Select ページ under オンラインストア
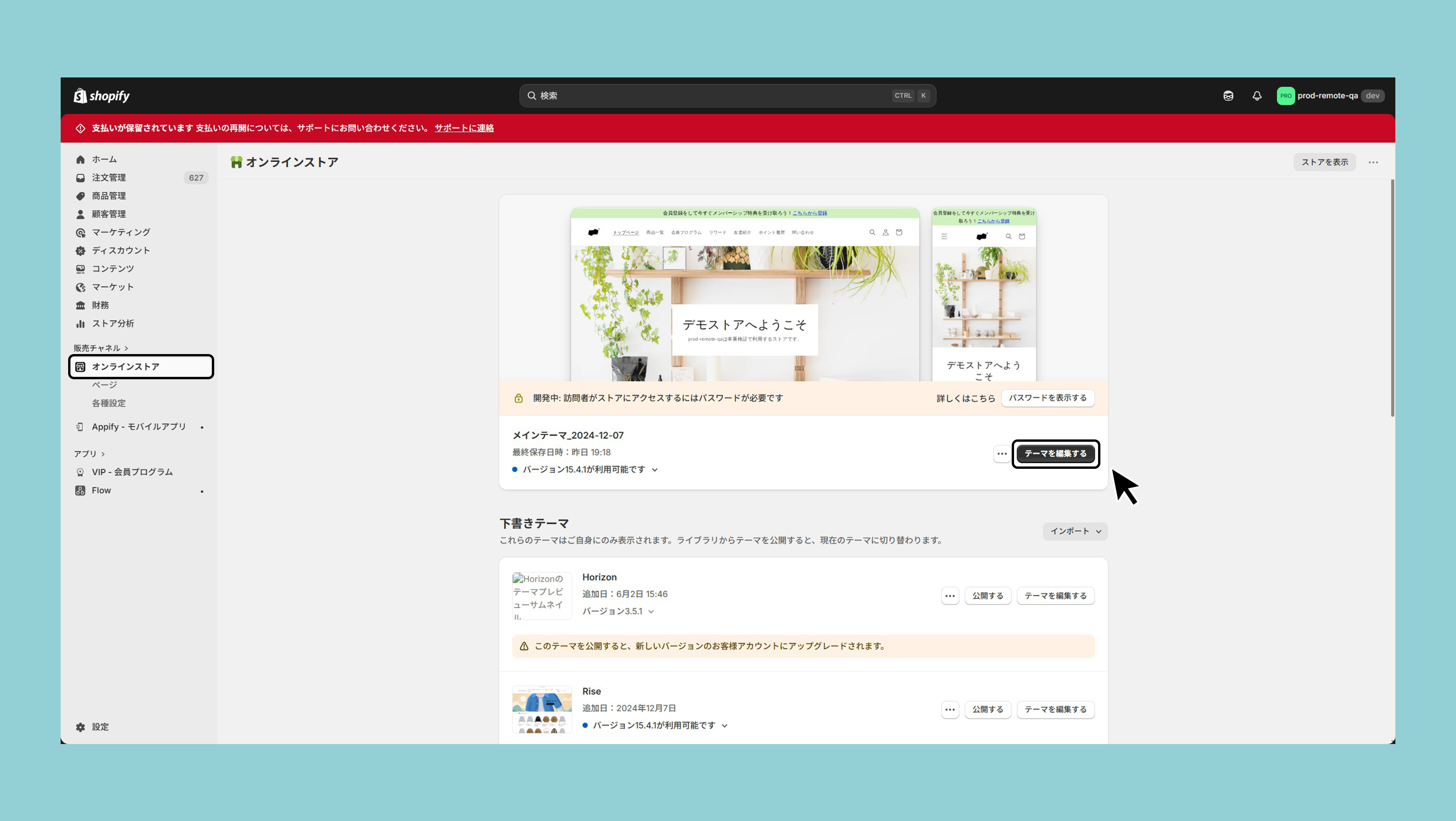The height and width of the screenshot is (821, 1456). point(105,385)
